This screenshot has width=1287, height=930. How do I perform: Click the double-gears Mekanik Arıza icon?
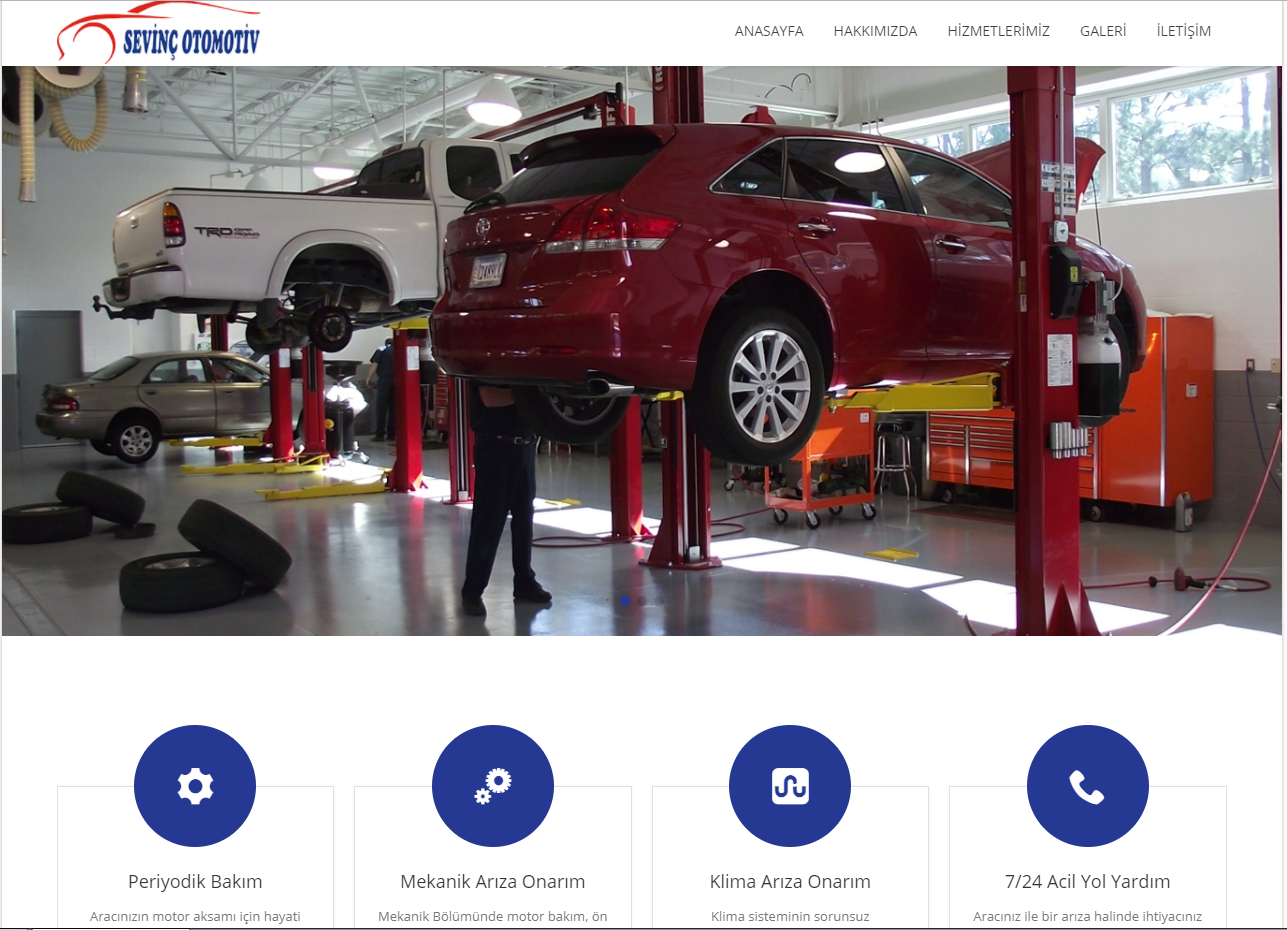coord(492,786)
